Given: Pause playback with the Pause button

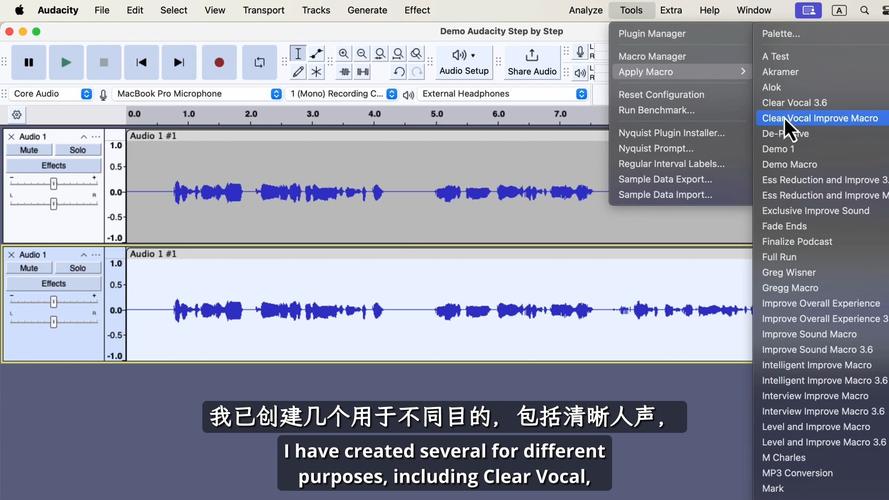Looking at the screenshot, I should [x=28, y=62].
